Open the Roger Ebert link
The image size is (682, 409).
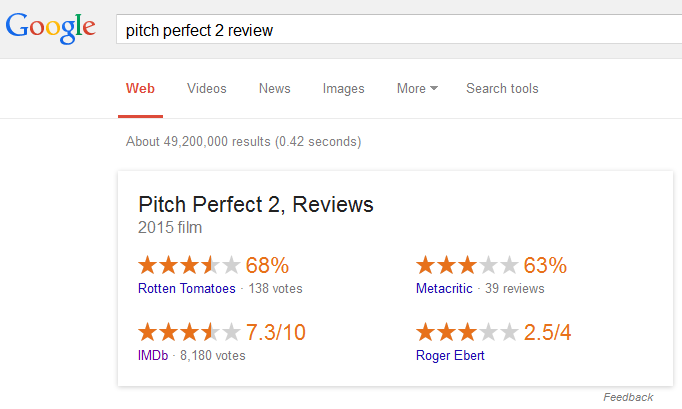[451, 355]
